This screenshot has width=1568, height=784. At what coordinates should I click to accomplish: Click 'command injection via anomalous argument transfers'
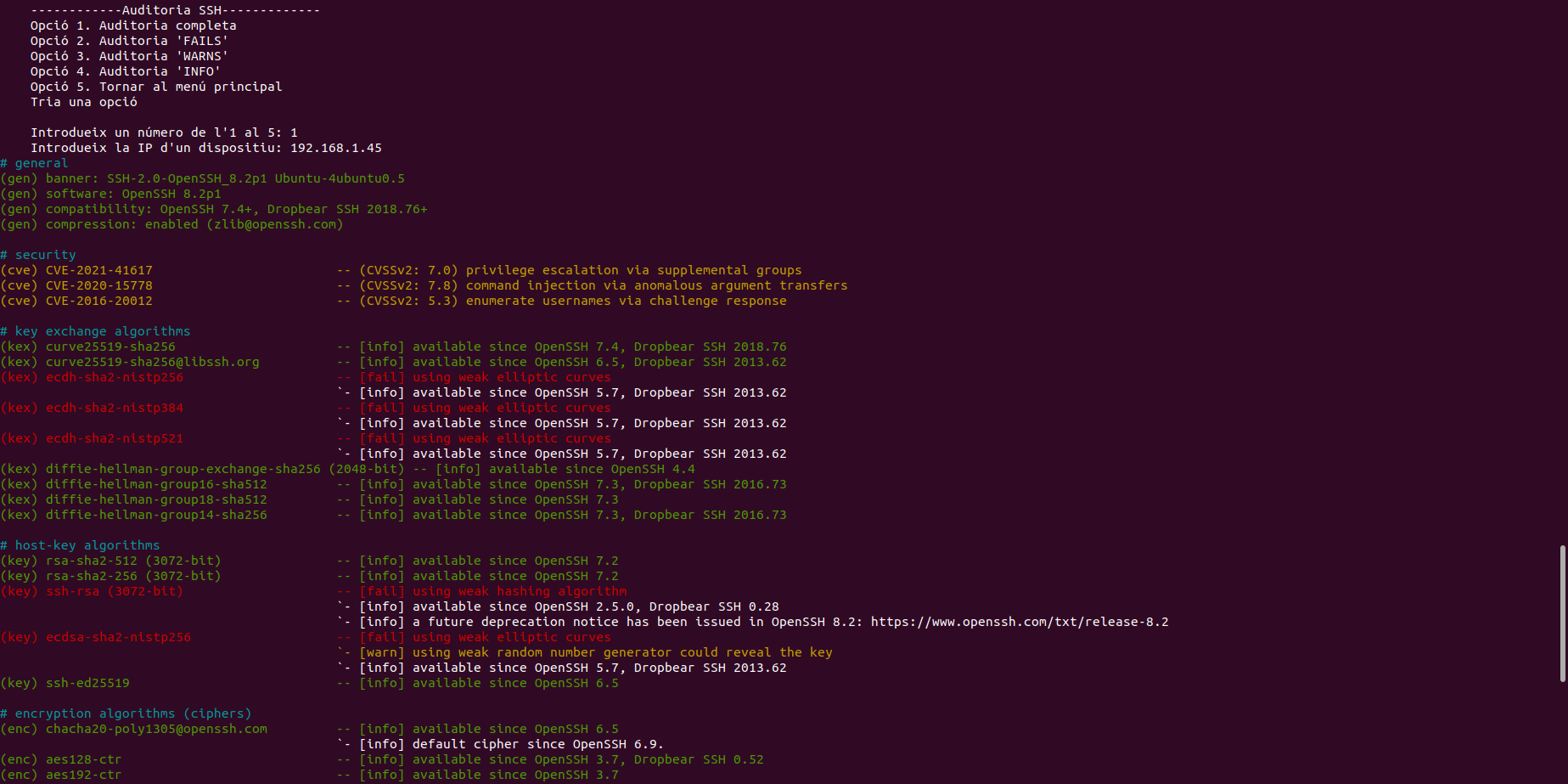click(656, 285)
